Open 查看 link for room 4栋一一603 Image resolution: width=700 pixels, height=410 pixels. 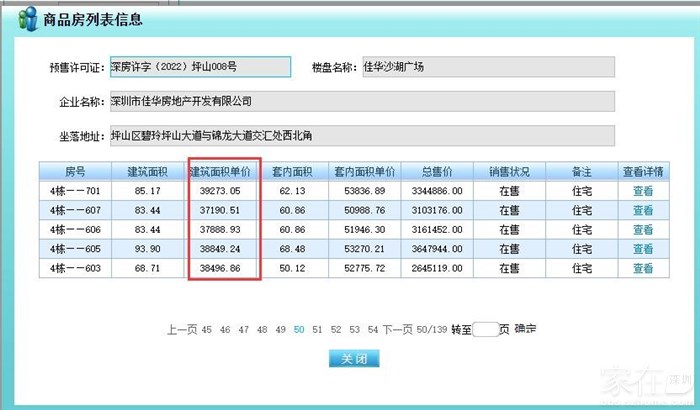[642, 267]
